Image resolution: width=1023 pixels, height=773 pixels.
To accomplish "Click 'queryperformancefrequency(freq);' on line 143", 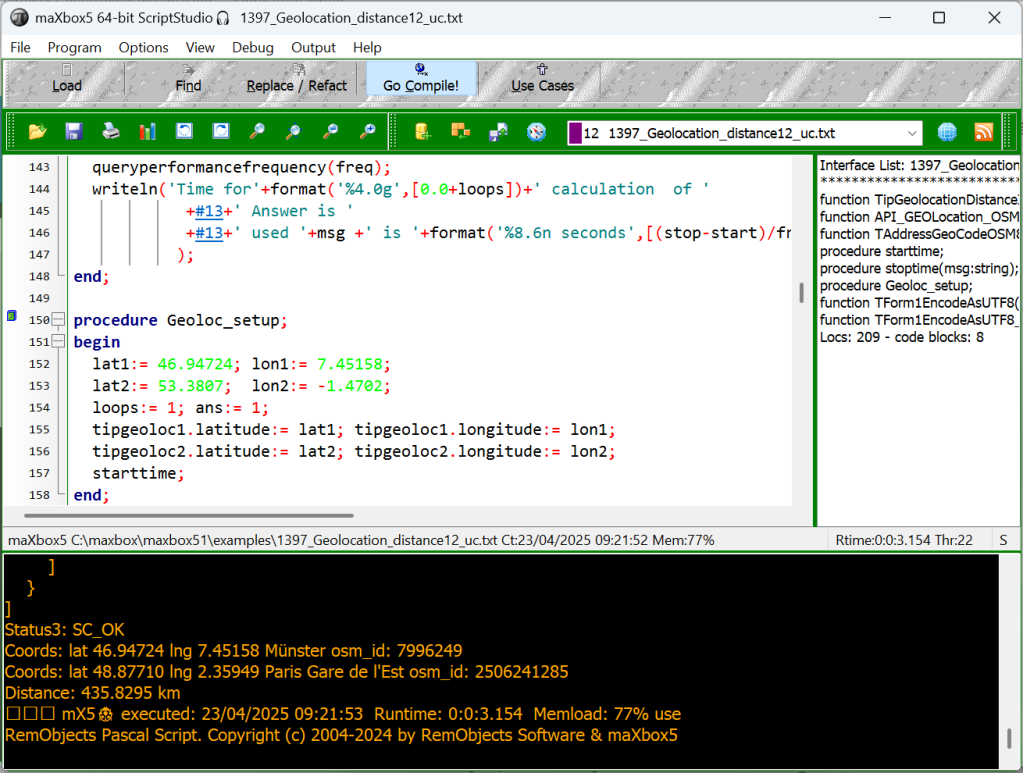I will tap(241, 167).
